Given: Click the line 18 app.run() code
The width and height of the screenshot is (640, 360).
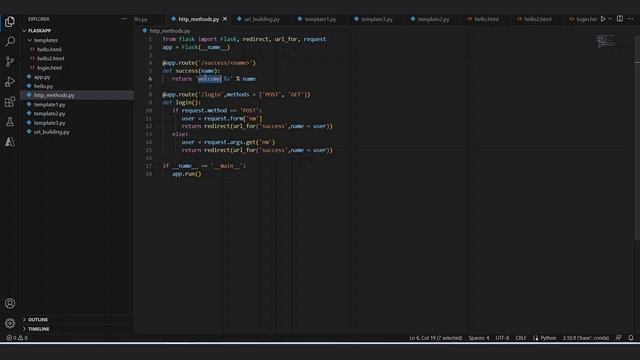Looking at the screenshot, I should click(x=187, y=174).
